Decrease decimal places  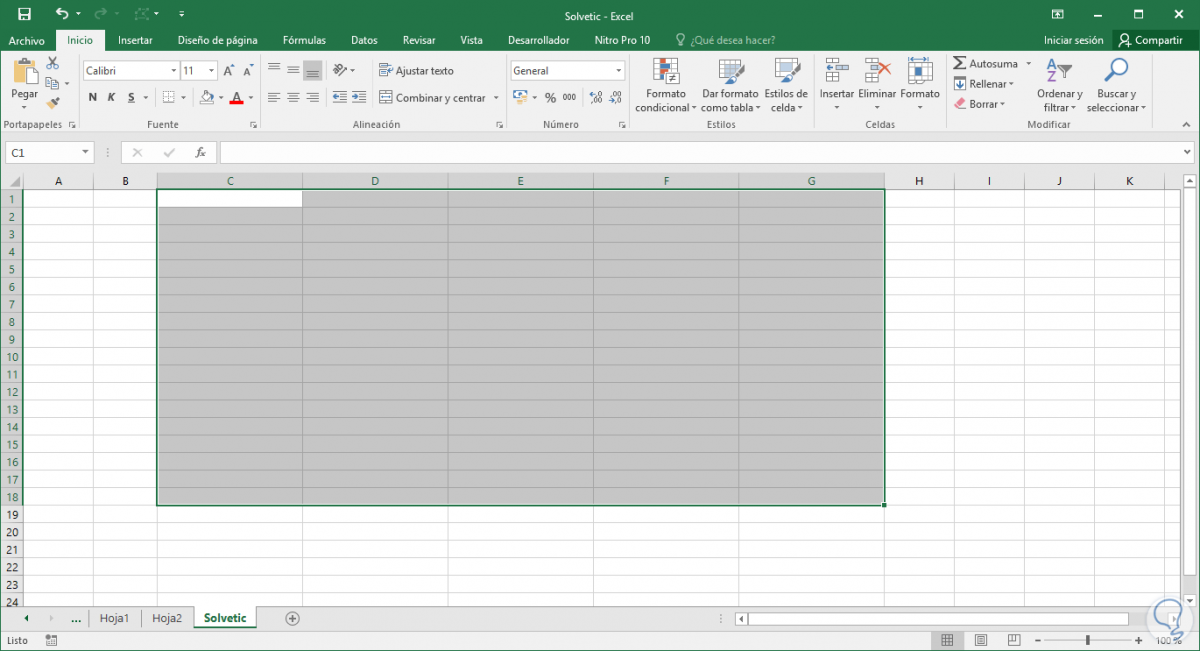pyautogui.click(x=615, y=97)
